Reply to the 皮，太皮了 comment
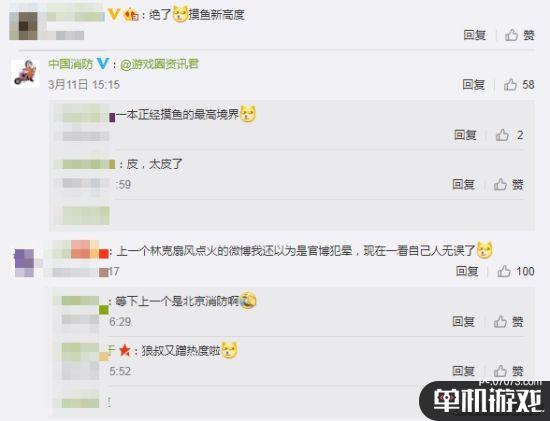 tap(463, 184)
